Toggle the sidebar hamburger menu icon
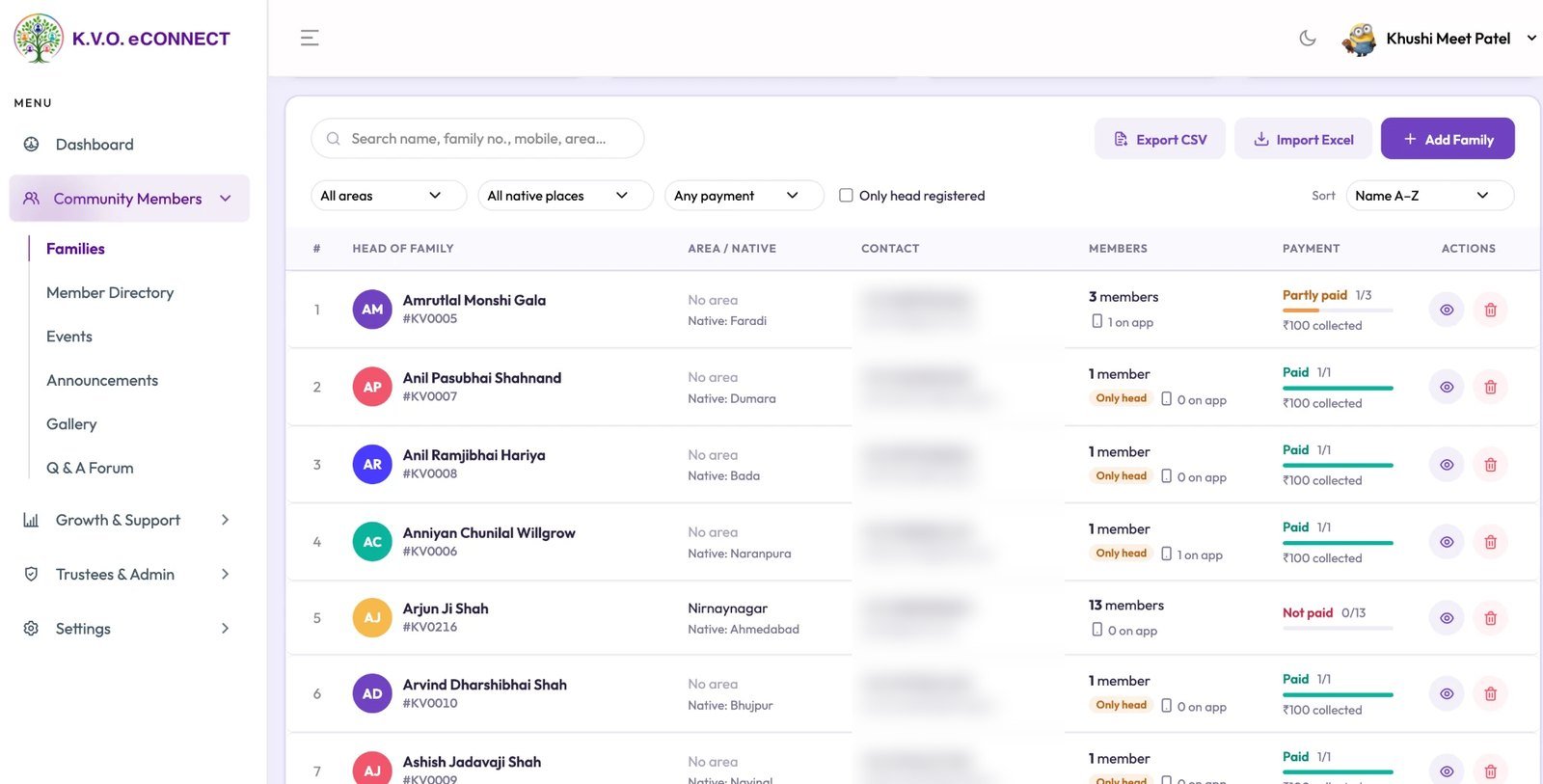The width and height of the screenshot is (1543, 784). [x=310, y=38]
